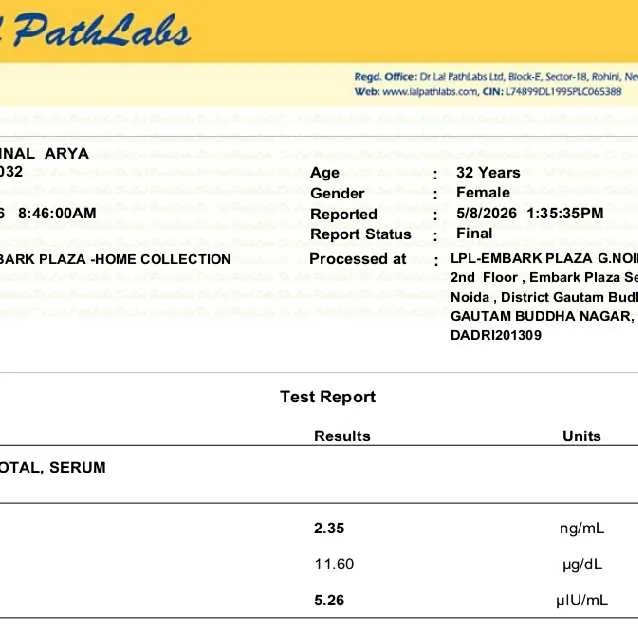Select the 11.60 result value
The width and height of the screenshot is (638, 638).
[334, 564]
